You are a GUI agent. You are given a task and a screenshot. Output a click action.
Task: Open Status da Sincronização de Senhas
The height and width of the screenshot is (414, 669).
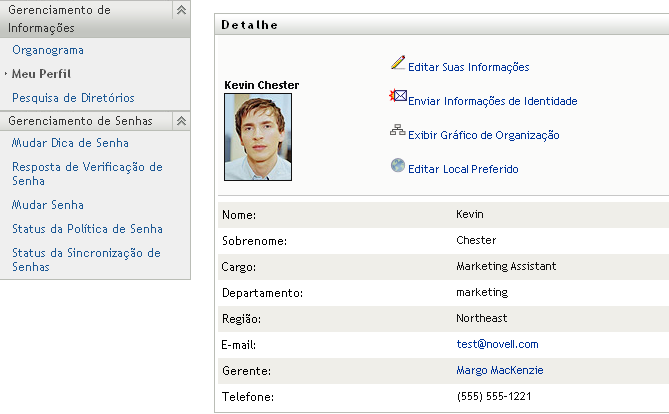coord(86,260)
